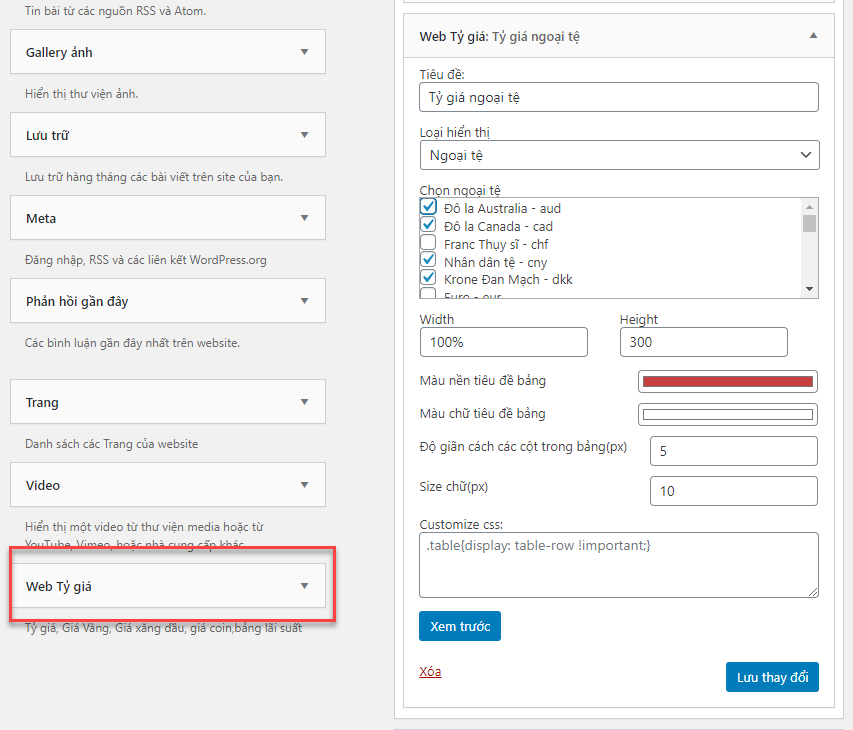
Task: Uncheck Đô la Canada - cad
Action: (429, 225)
